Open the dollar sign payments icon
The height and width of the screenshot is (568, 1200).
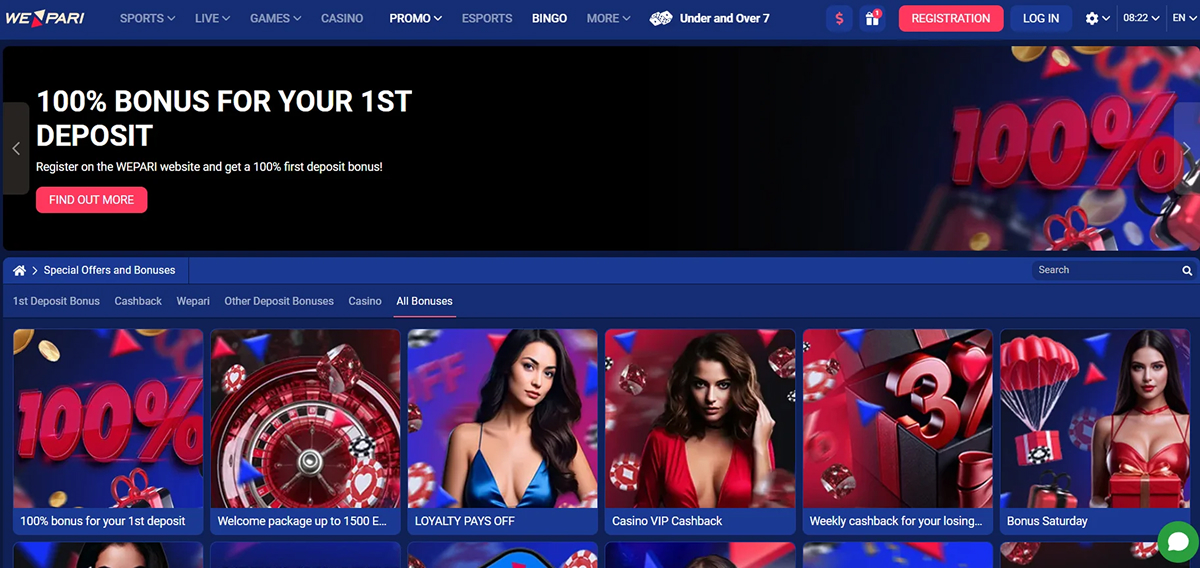(839, 18)
